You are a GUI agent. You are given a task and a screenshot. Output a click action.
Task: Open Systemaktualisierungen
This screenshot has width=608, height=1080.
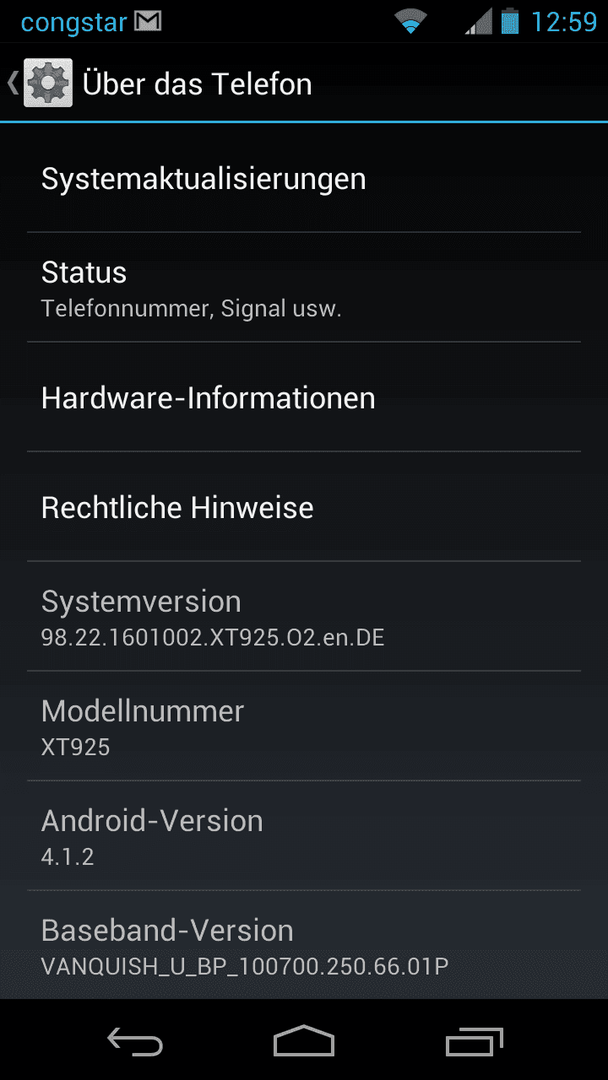click(x=304, y=178)
